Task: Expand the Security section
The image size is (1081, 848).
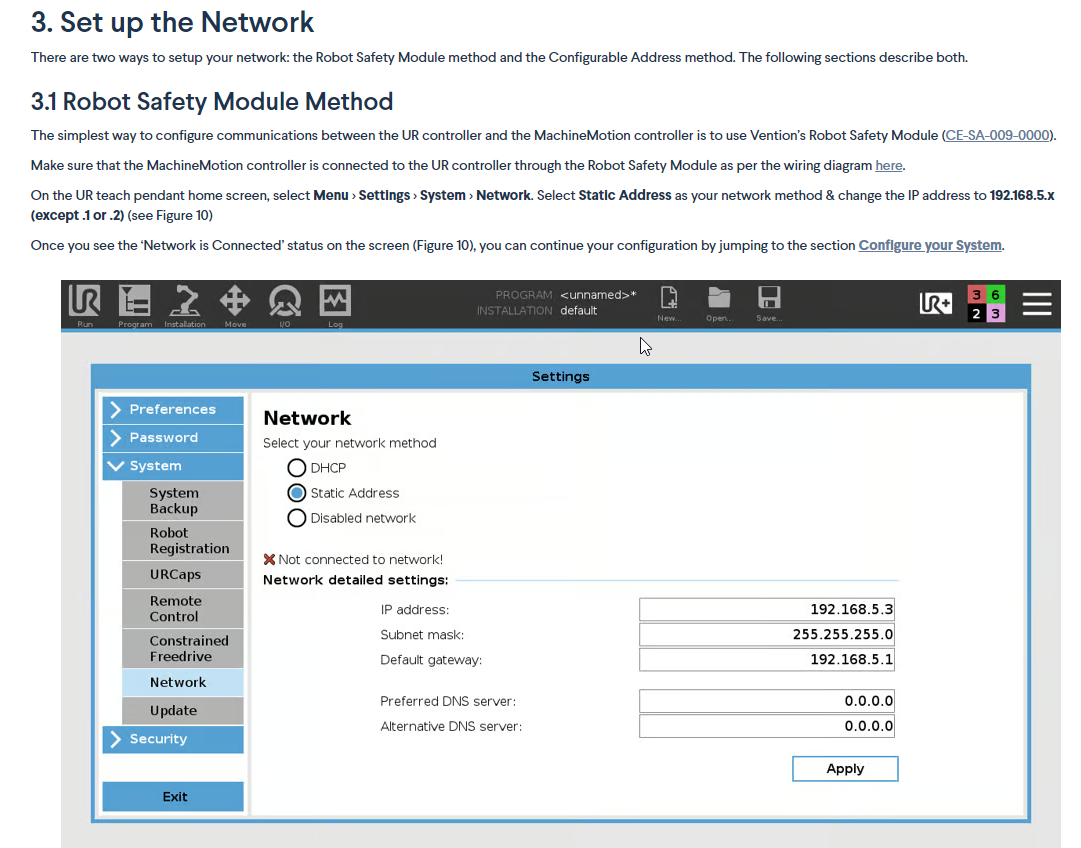Action: (173, 739)
